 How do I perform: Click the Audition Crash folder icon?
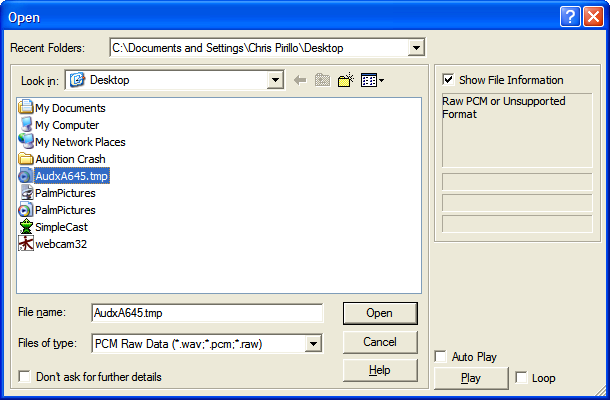[26, 159]
